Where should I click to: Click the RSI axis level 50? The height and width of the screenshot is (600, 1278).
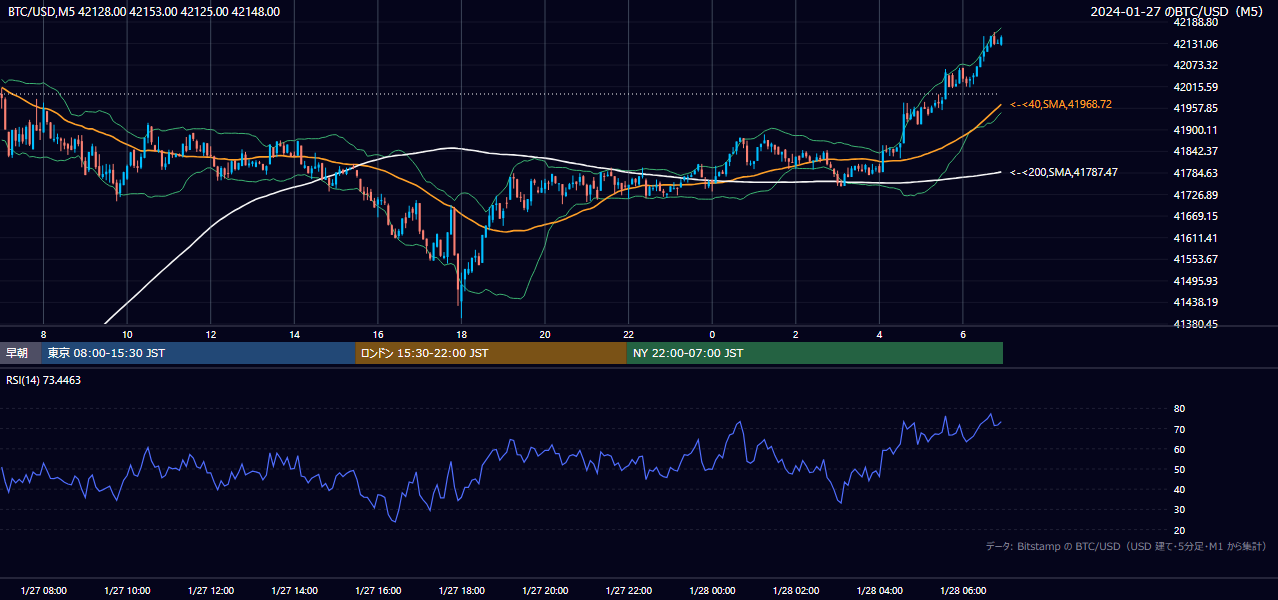point(1179,469)
